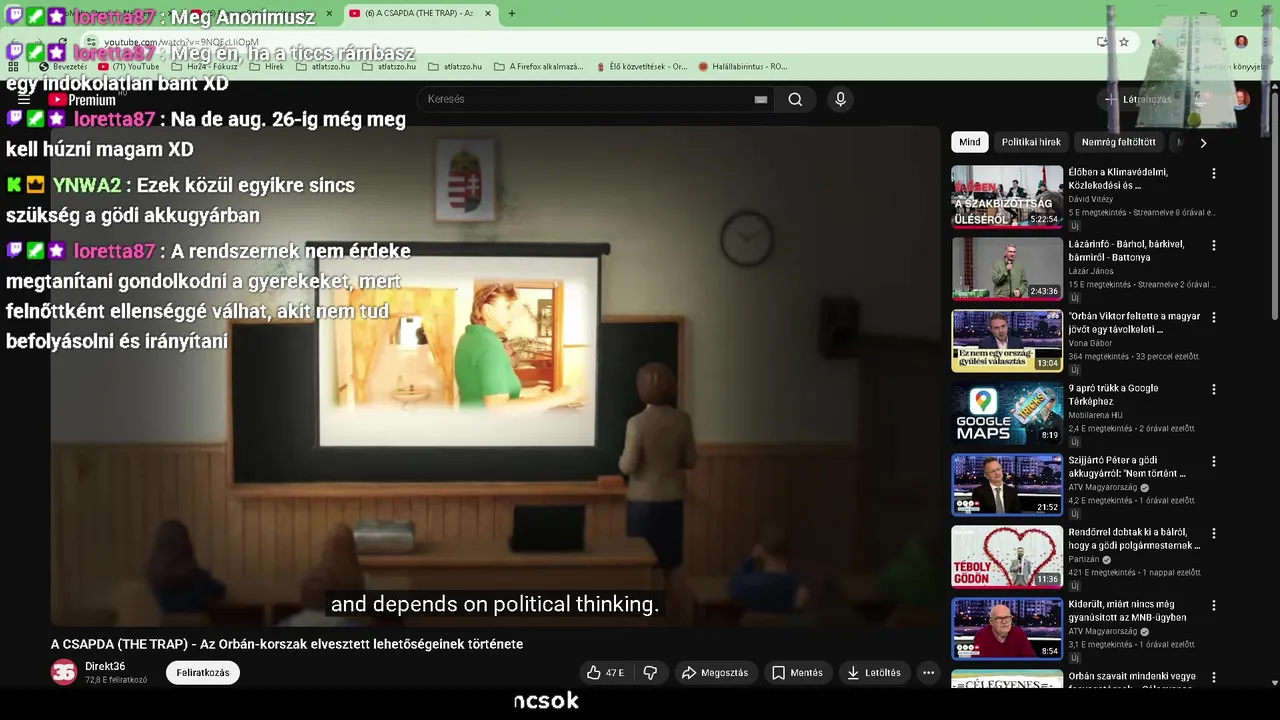This screenshot has height=720, width=1280.
Task: Click the youtube.com address bar URL
Action: click(x=181, y=42)
